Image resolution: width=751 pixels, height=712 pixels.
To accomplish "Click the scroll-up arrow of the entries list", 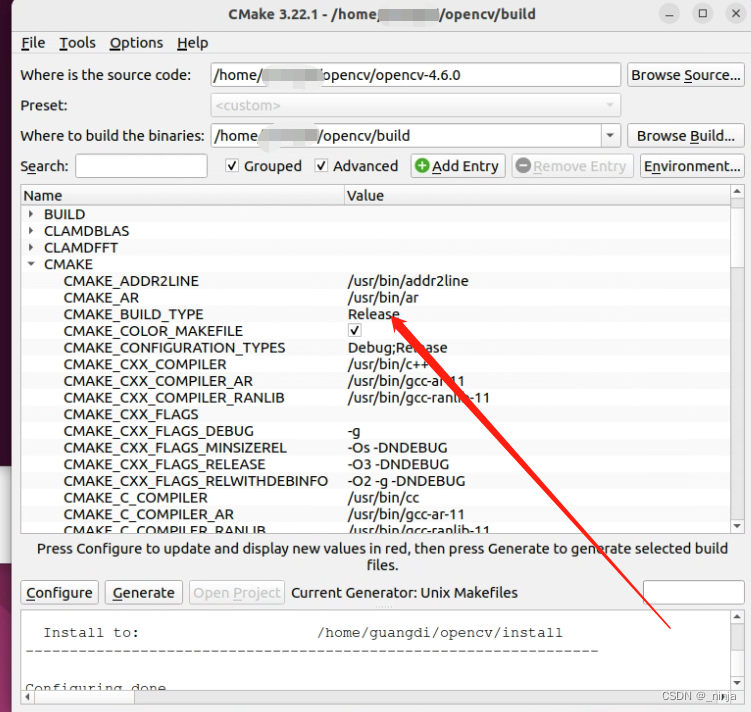I will tap(737, 192).
